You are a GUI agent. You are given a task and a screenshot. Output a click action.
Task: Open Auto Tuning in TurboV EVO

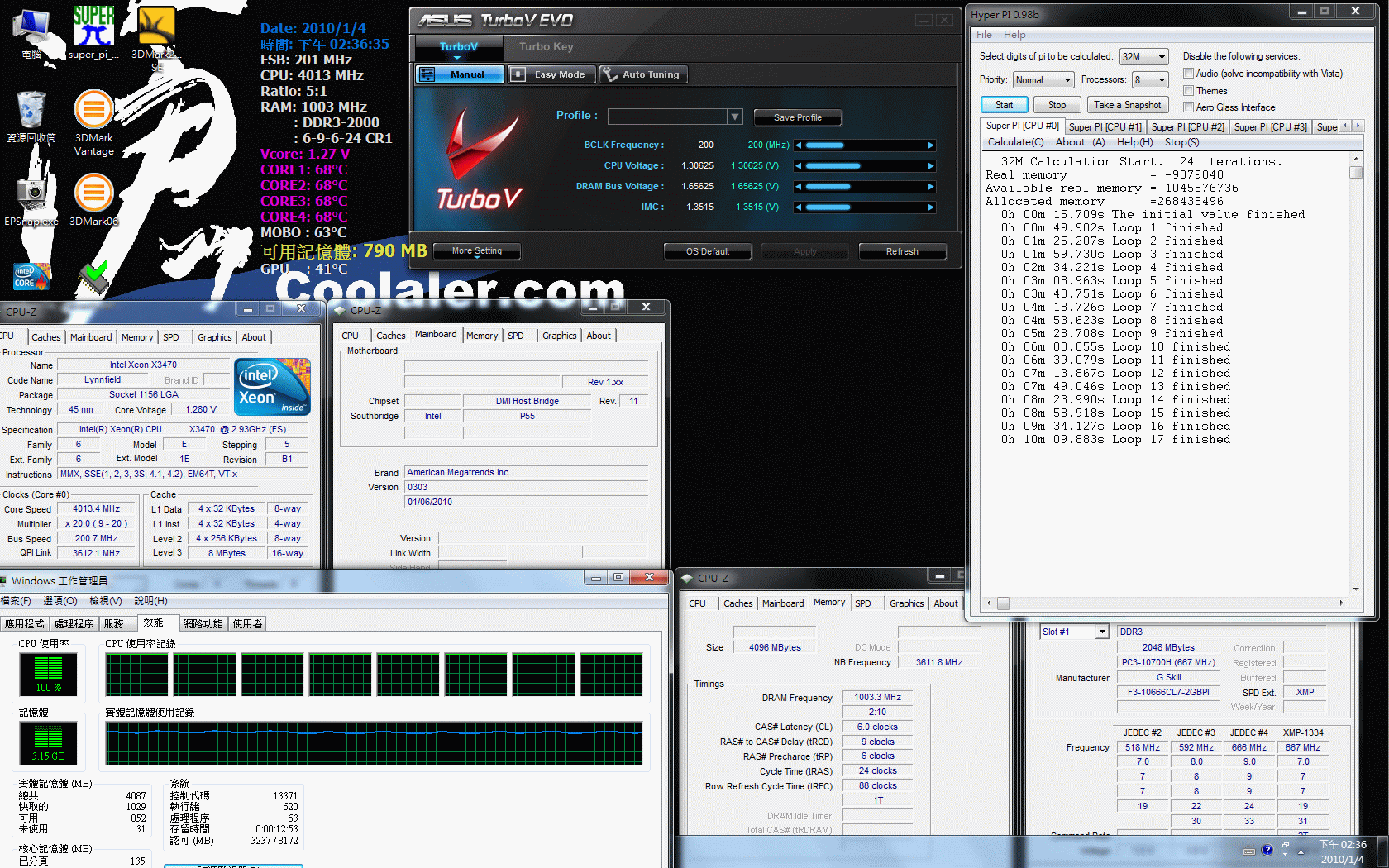(x=642, y=74)
